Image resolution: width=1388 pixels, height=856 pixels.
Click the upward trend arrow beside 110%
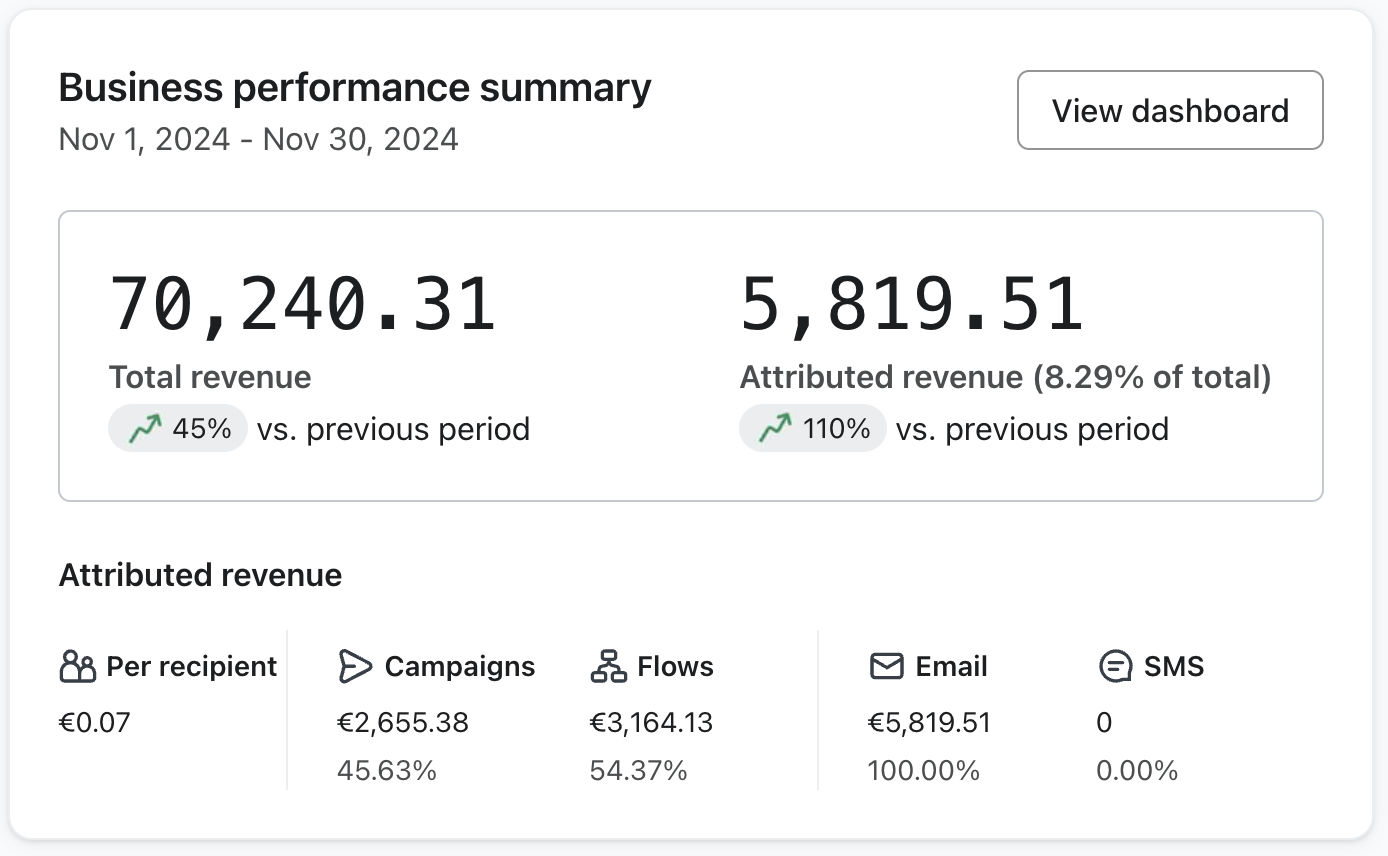pyautogui.click(x=775, y=429)
